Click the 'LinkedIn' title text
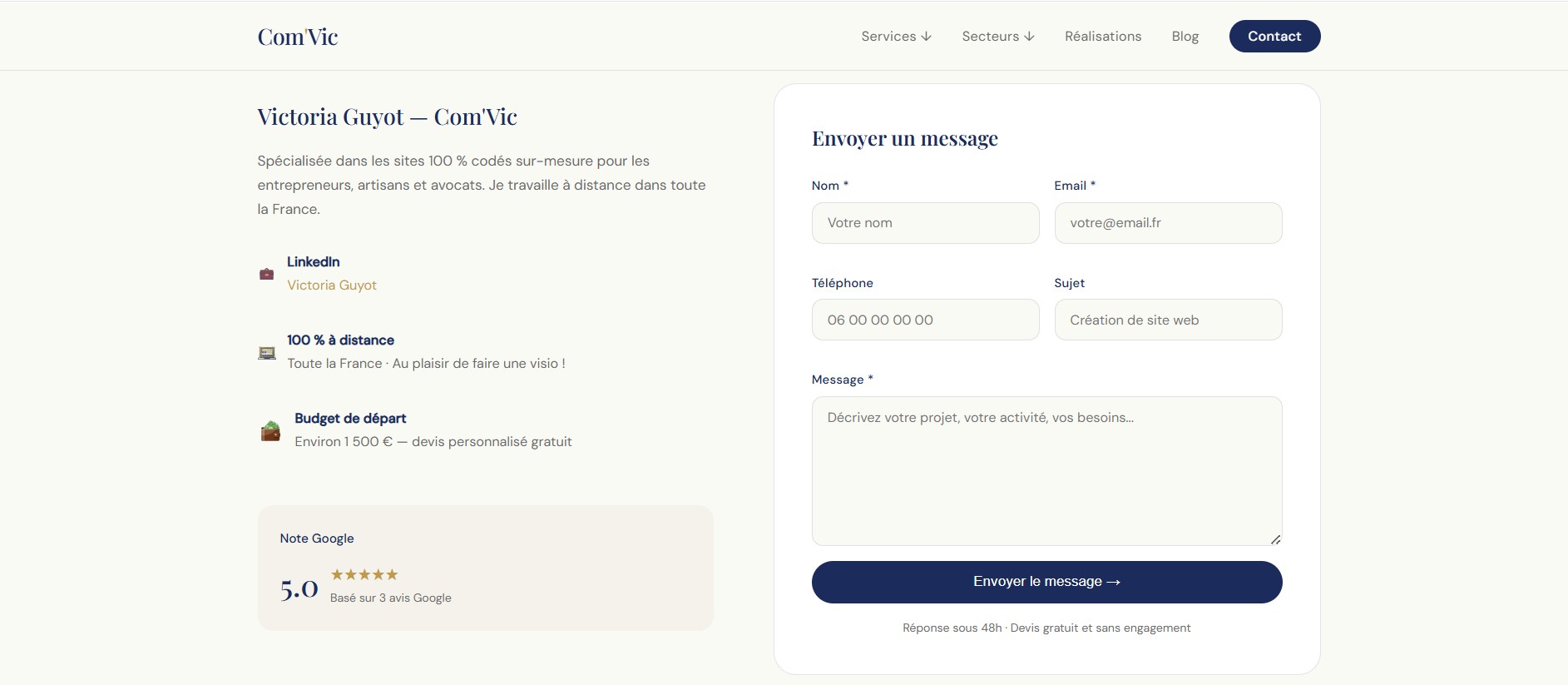Screen dimensions: 1568x685 (314, 261)
